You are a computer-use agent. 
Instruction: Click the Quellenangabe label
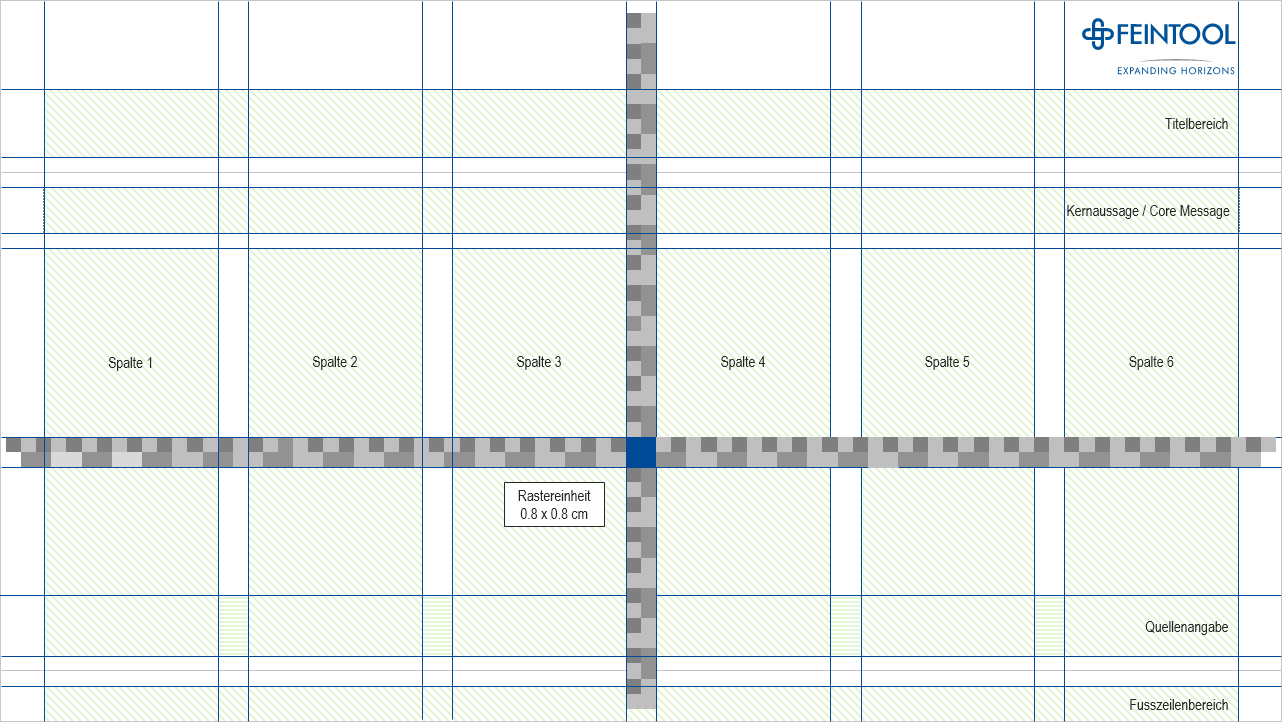tap(1187, 627)
